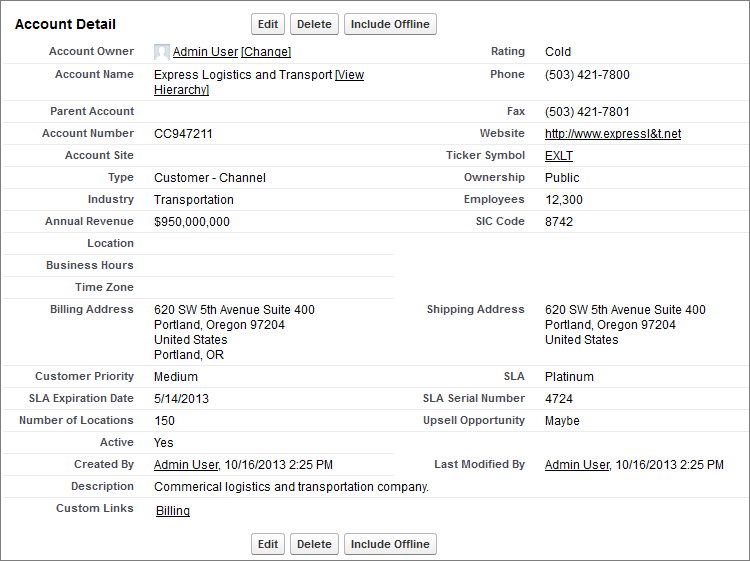Click the Account Detail heading
This screenshot has width=750, height=561.
[66, 24]
